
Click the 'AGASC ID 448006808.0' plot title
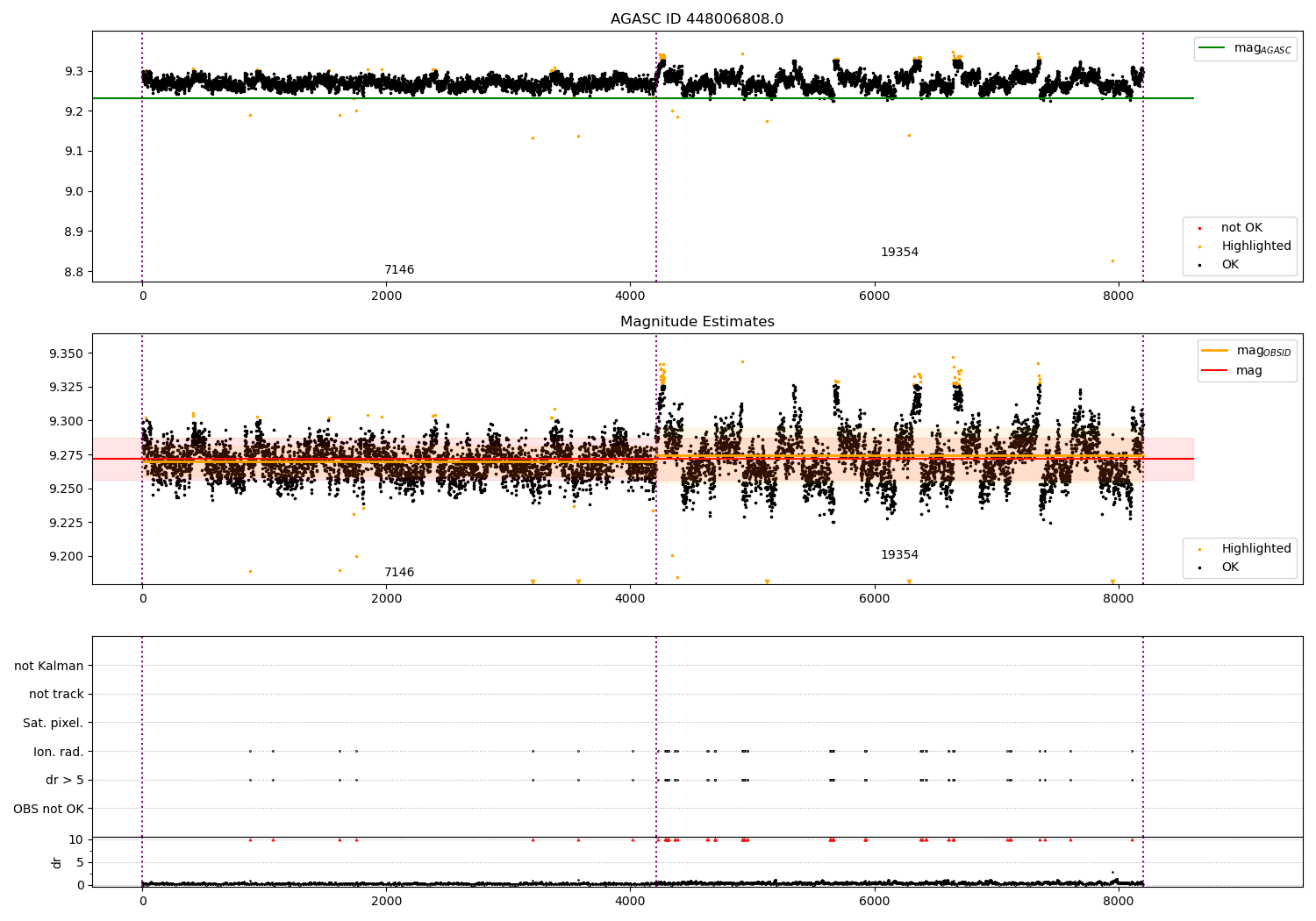tap(697, 19)
